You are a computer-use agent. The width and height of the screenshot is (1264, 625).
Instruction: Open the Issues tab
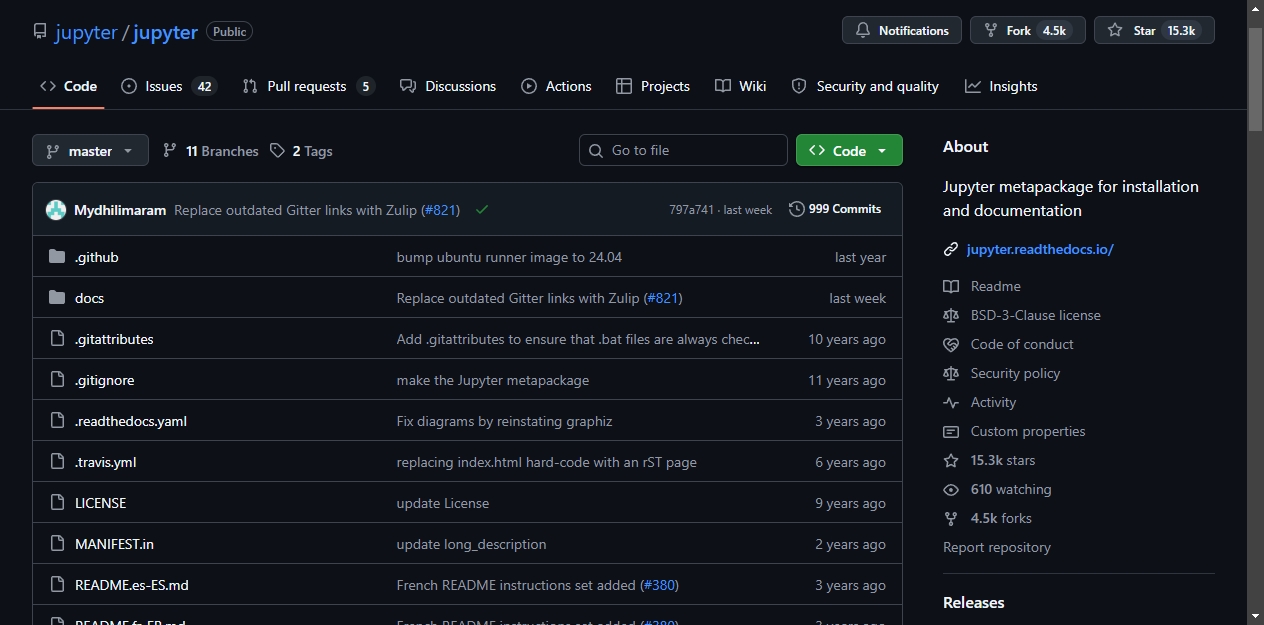(168, 86)
